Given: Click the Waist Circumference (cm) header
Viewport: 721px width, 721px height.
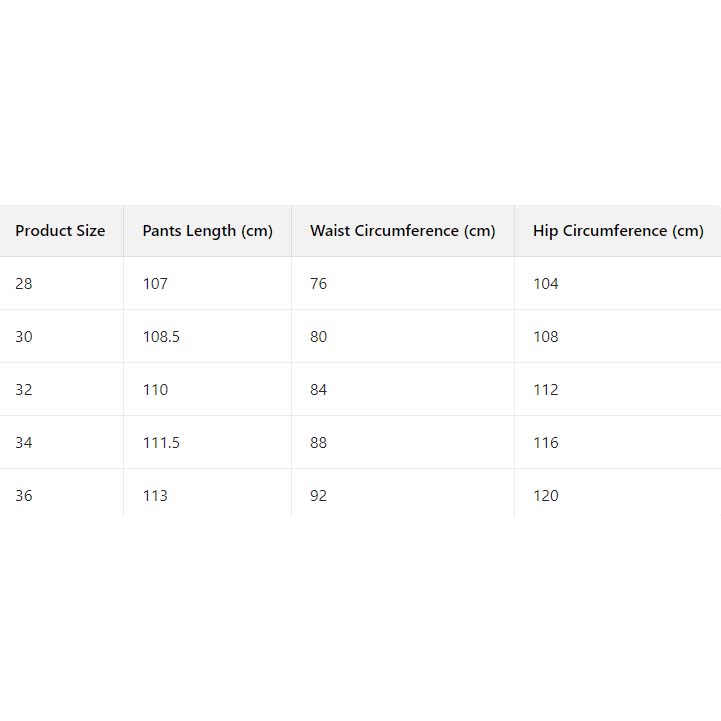Looking at the screenshot, I should click(402, 231).
